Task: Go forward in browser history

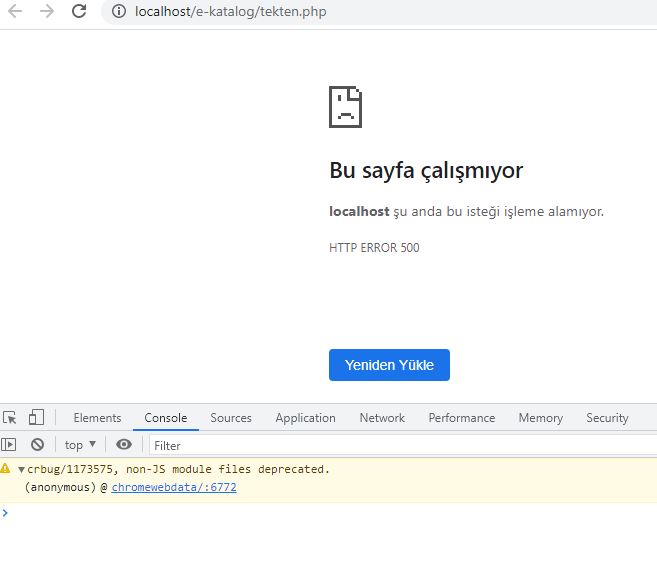Action: [x=47, y=11]
